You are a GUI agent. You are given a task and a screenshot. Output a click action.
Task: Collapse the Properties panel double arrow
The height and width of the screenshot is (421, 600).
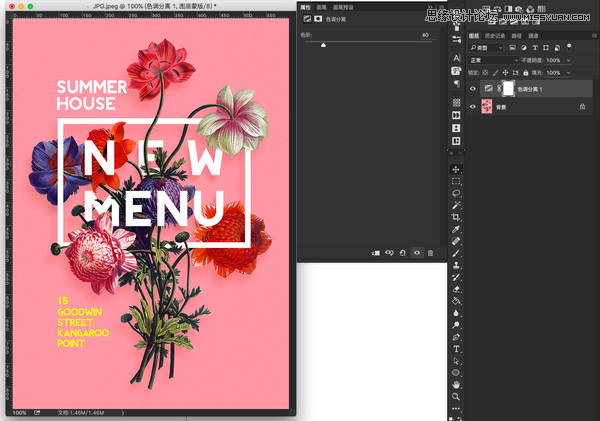click(x=430, y=7)
